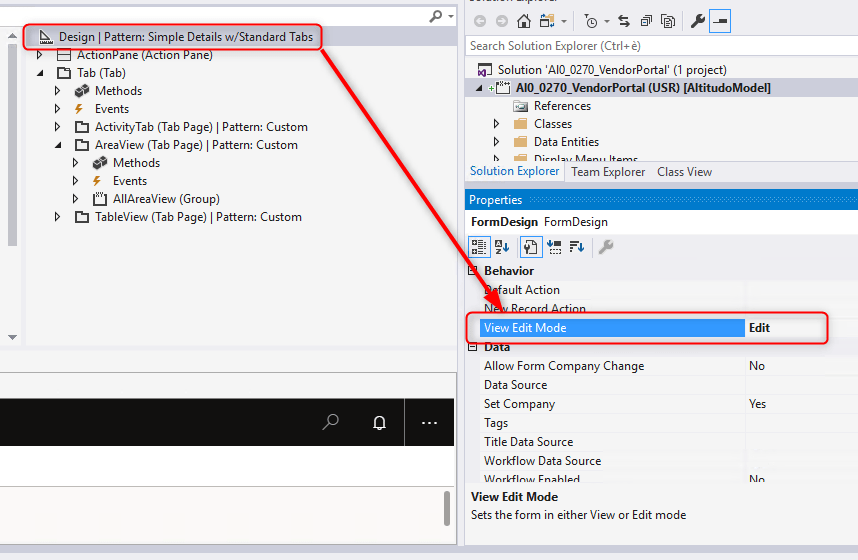The width and height of the screenshot is (858, 560).
Task: Click the magnifier search icon in dark bar
Action: point(330,423)
